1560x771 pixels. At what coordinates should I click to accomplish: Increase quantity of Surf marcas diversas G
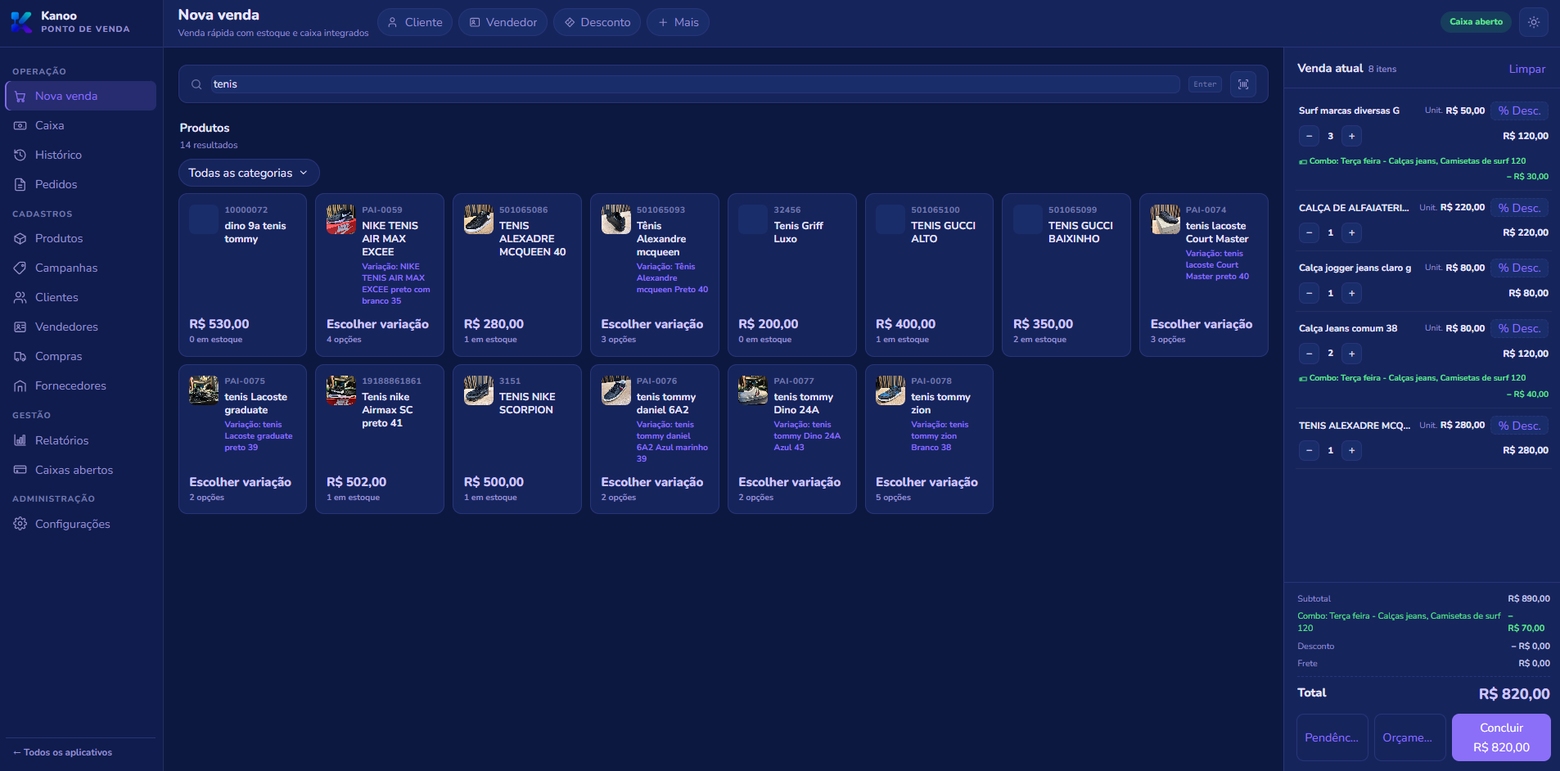click(1352, 136)
